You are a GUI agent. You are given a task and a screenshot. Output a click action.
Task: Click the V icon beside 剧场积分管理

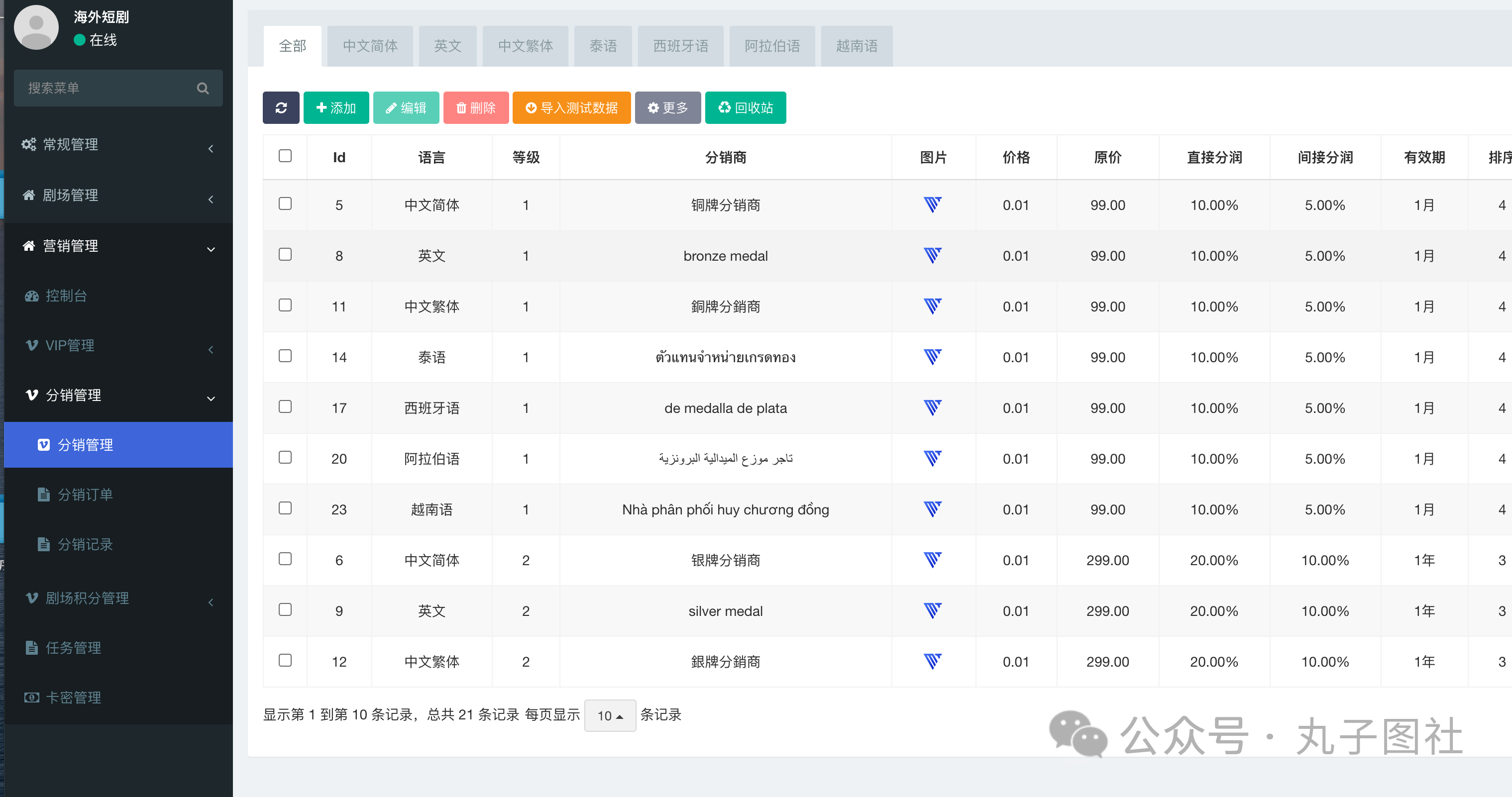tap(32, 598)
